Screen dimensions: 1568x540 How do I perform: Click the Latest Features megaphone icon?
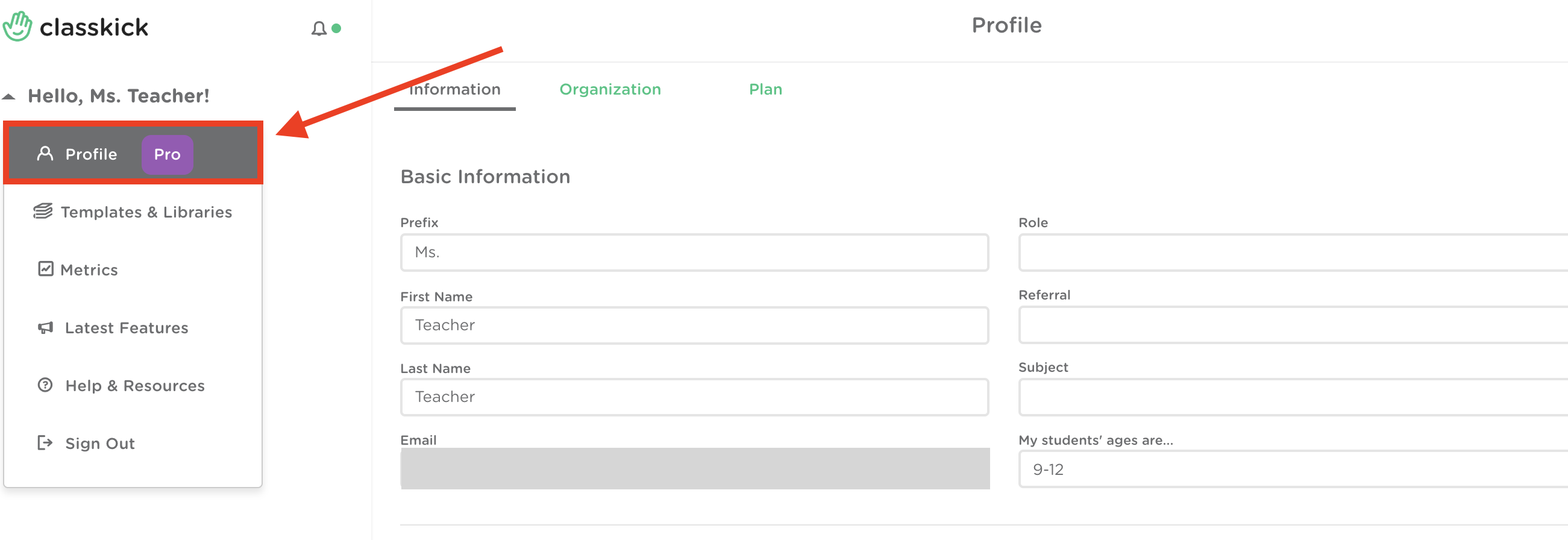(x=46, y=327)
